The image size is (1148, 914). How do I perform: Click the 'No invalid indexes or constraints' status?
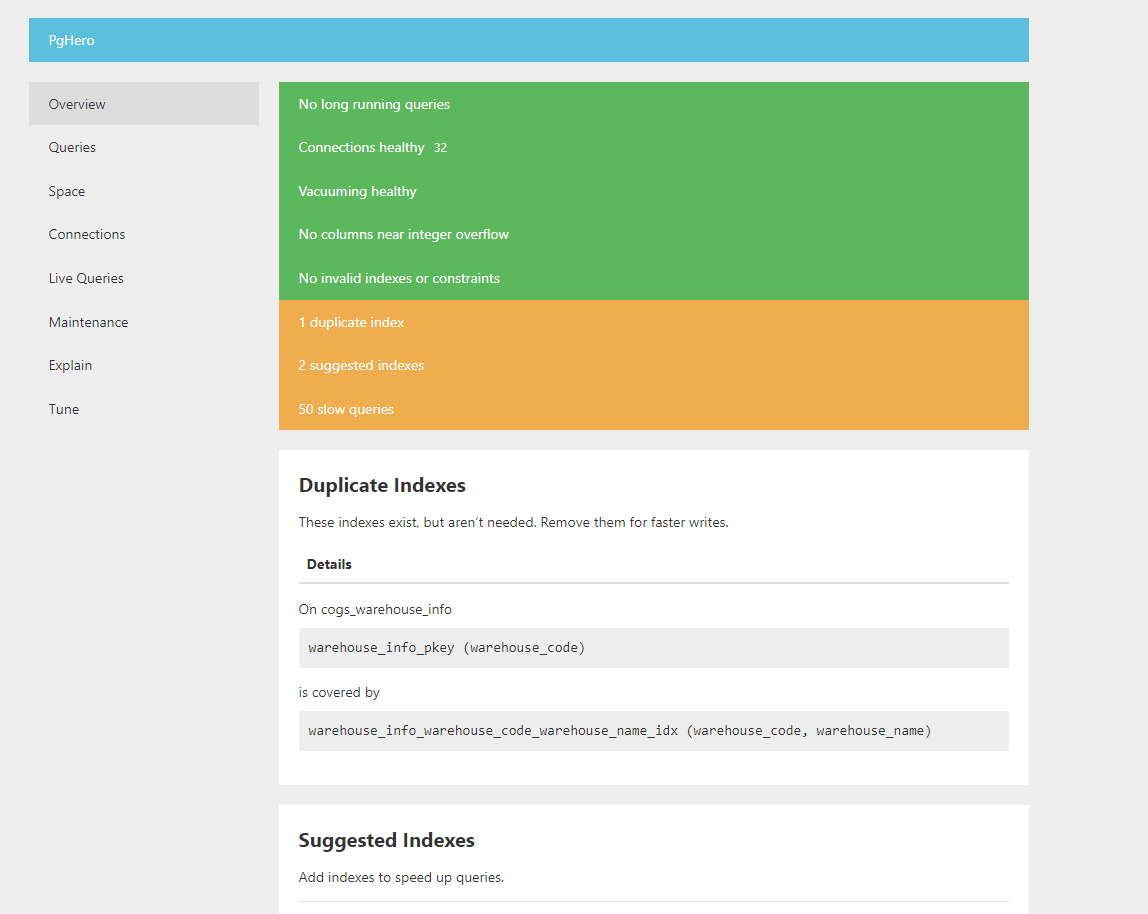point(399,278)
